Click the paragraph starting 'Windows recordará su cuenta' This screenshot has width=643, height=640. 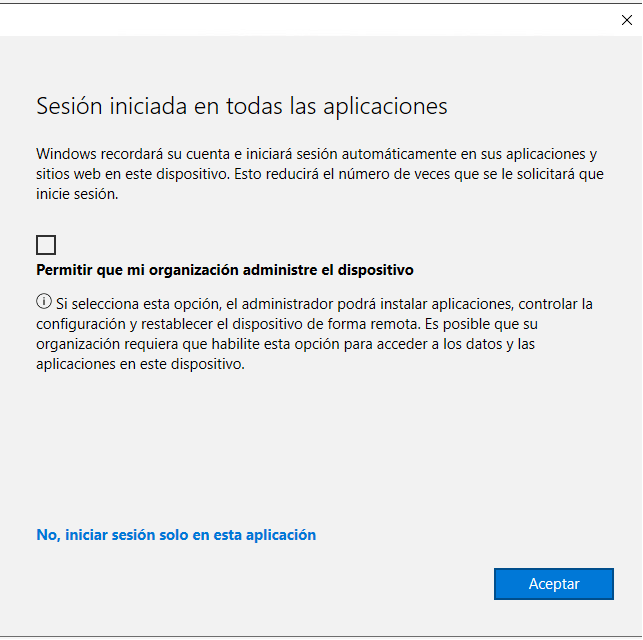coord(320,174)
